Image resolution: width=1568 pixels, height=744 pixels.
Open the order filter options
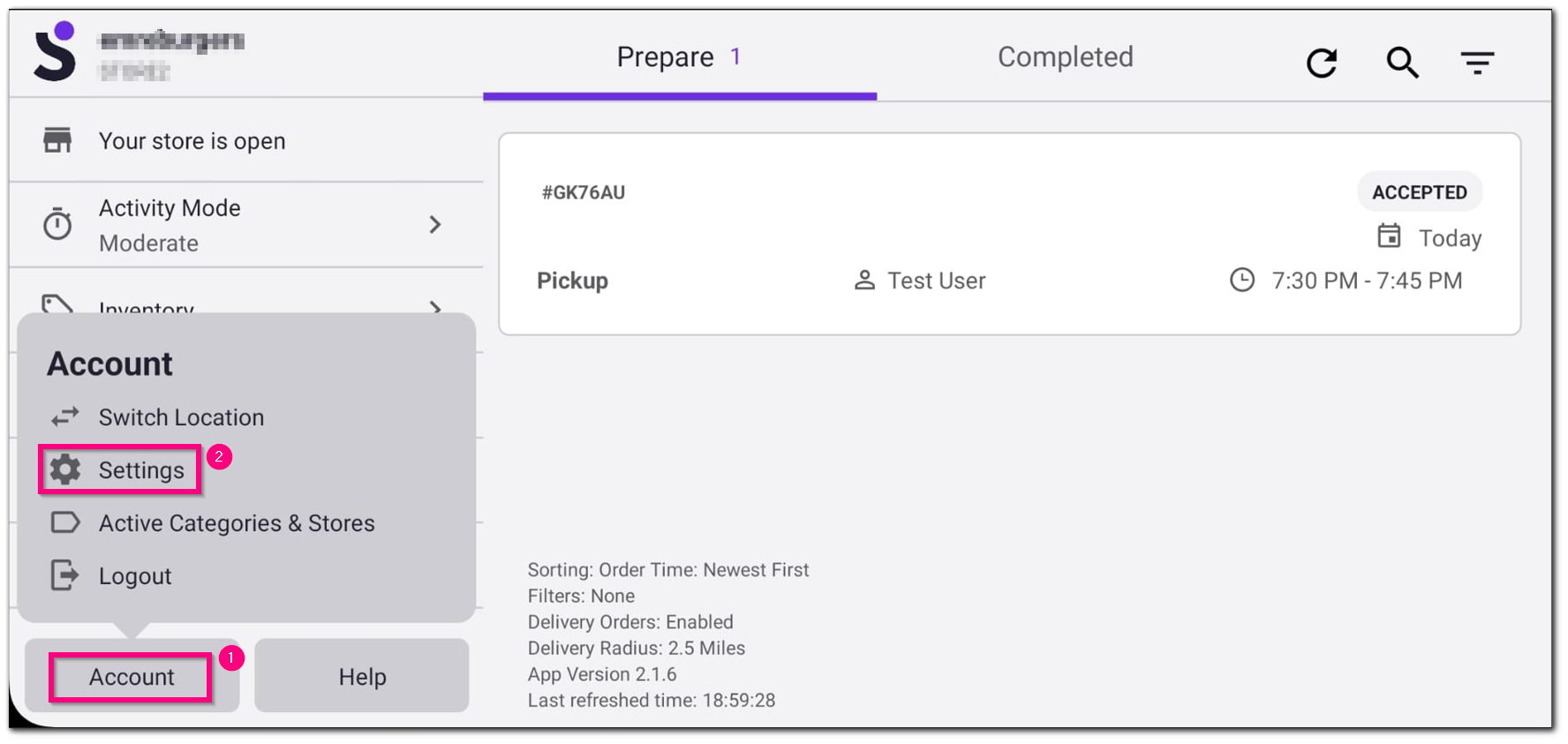(x=1478, y=62)
